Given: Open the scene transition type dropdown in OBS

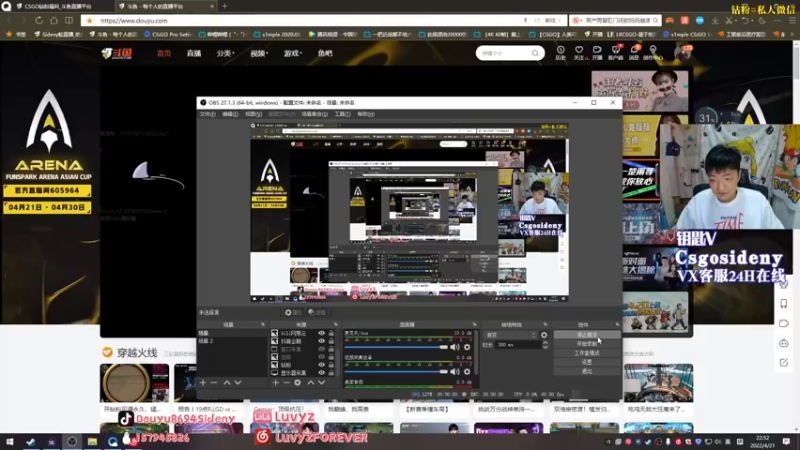Looking at the screenshot, I should click(511, 335).
